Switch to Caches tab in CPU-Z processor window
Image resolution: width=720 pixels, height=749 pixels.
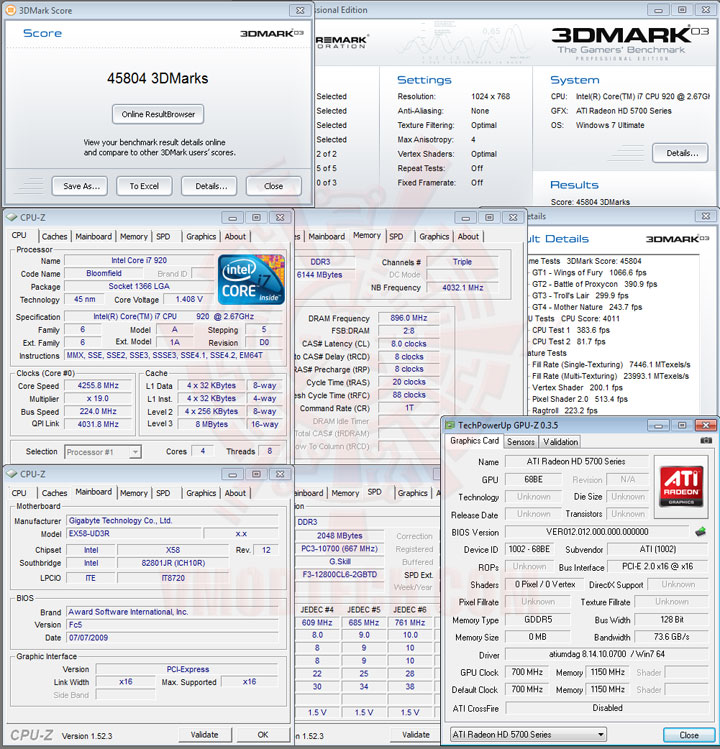(x=54, y=236)
